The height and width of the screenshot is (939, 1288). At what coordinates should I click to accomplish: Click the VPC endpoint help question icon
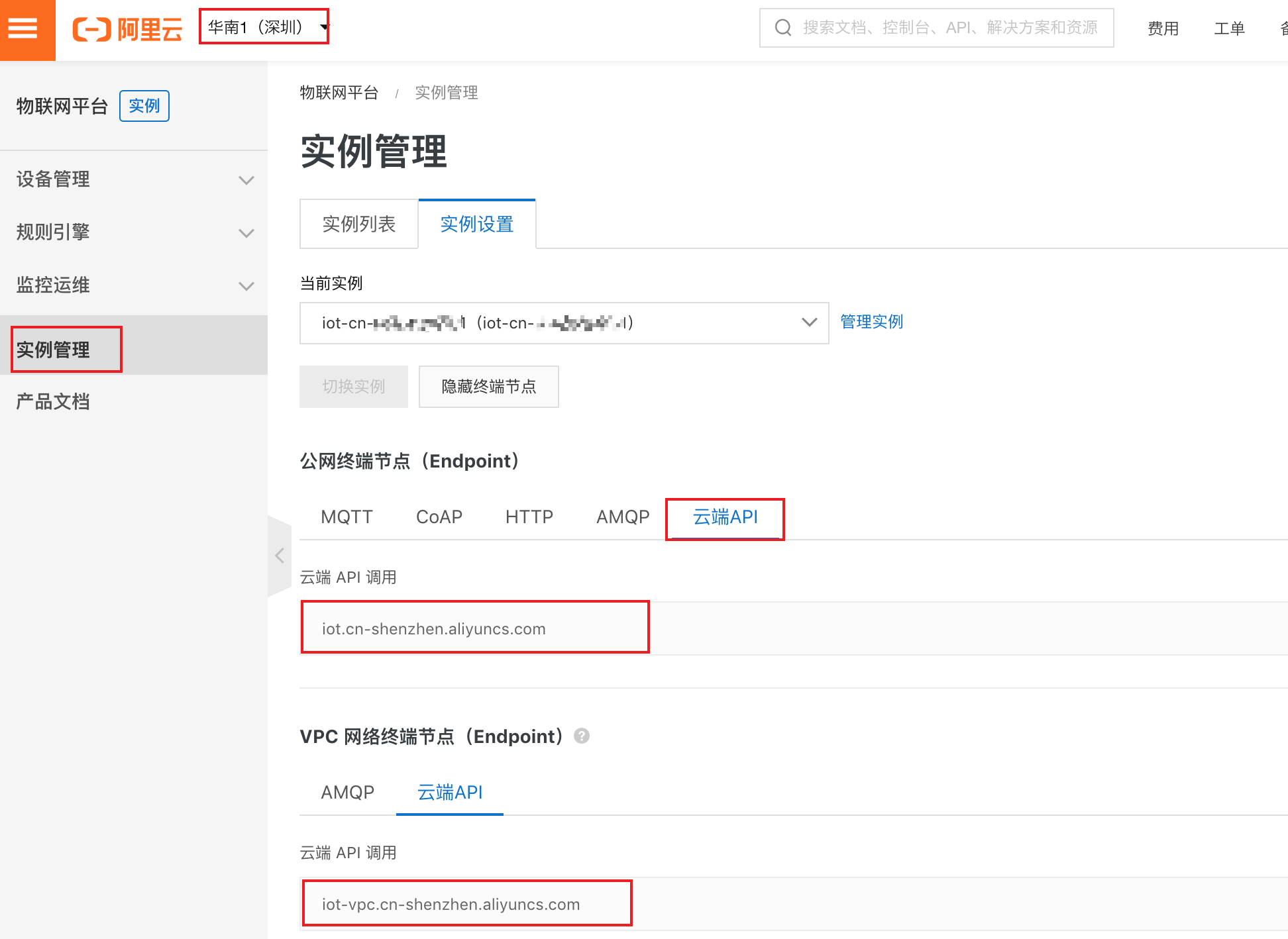click(x=582, y=736)
